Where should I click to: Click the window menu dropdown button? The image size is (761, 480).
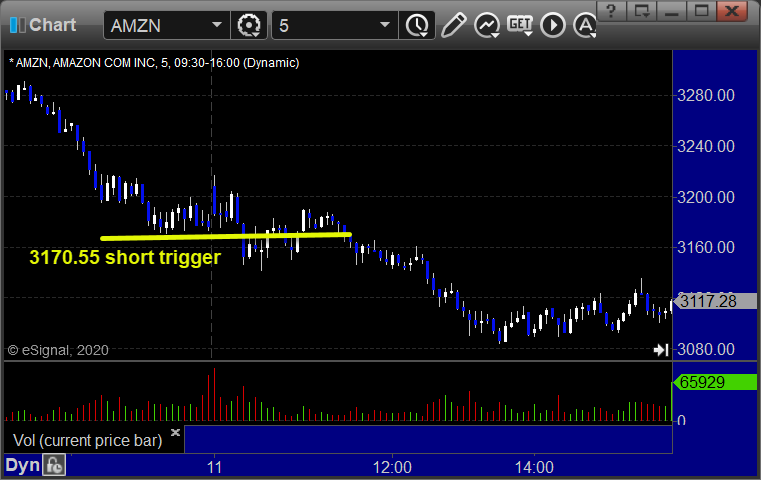(x=642, y=10)
